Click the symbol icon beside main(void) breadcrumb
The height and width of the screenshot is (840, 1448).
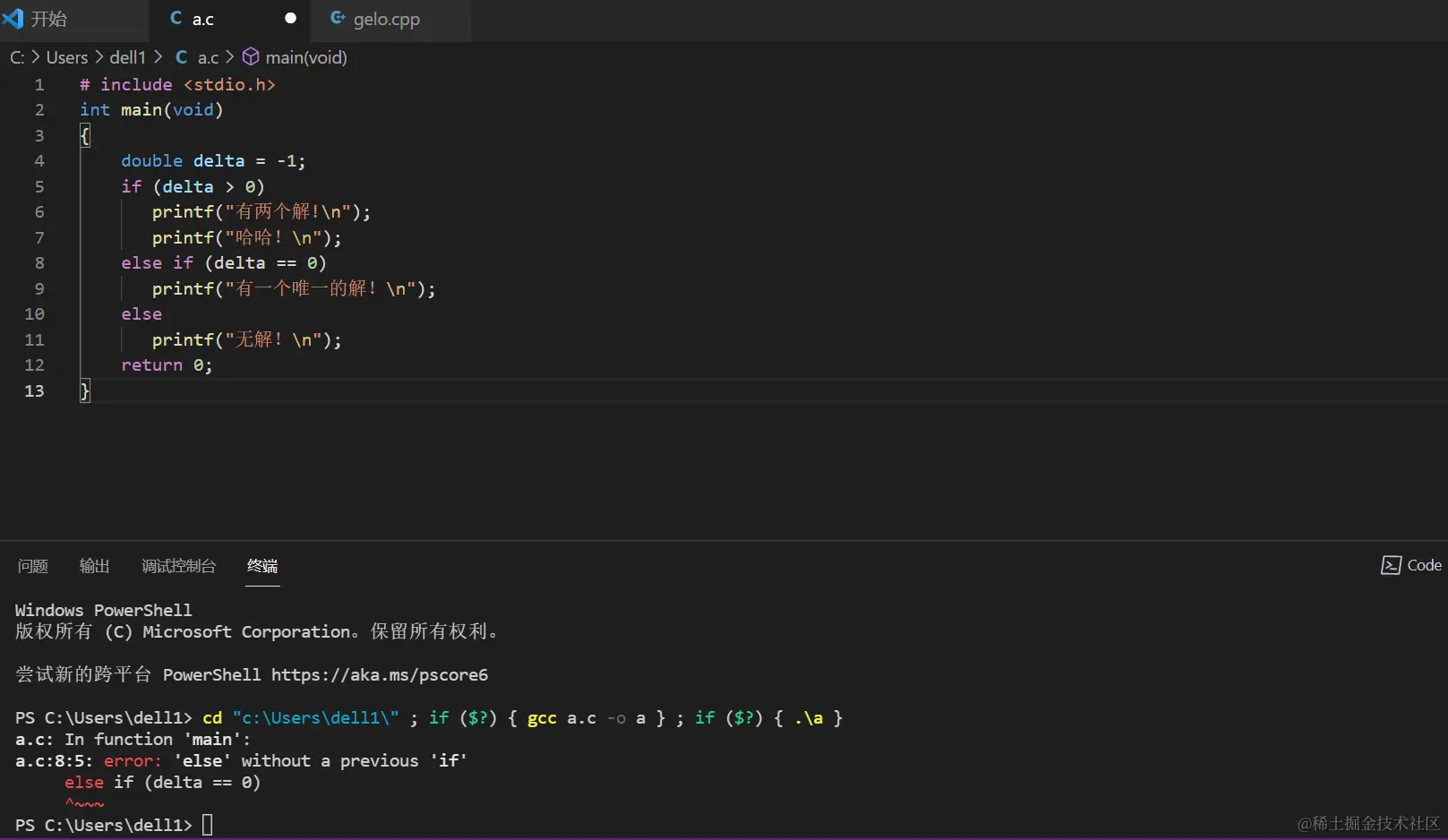coord(251,56)
